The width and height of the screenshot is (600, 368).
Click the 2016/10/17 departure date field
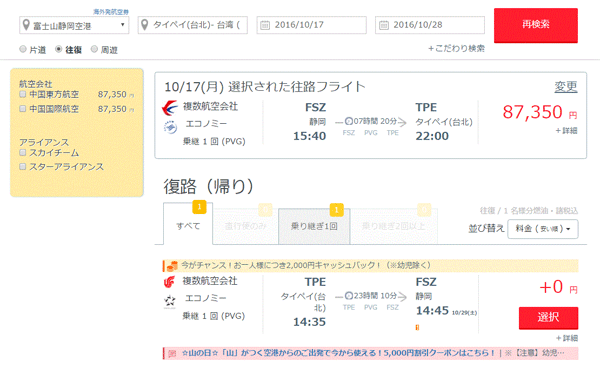[311, 25]
